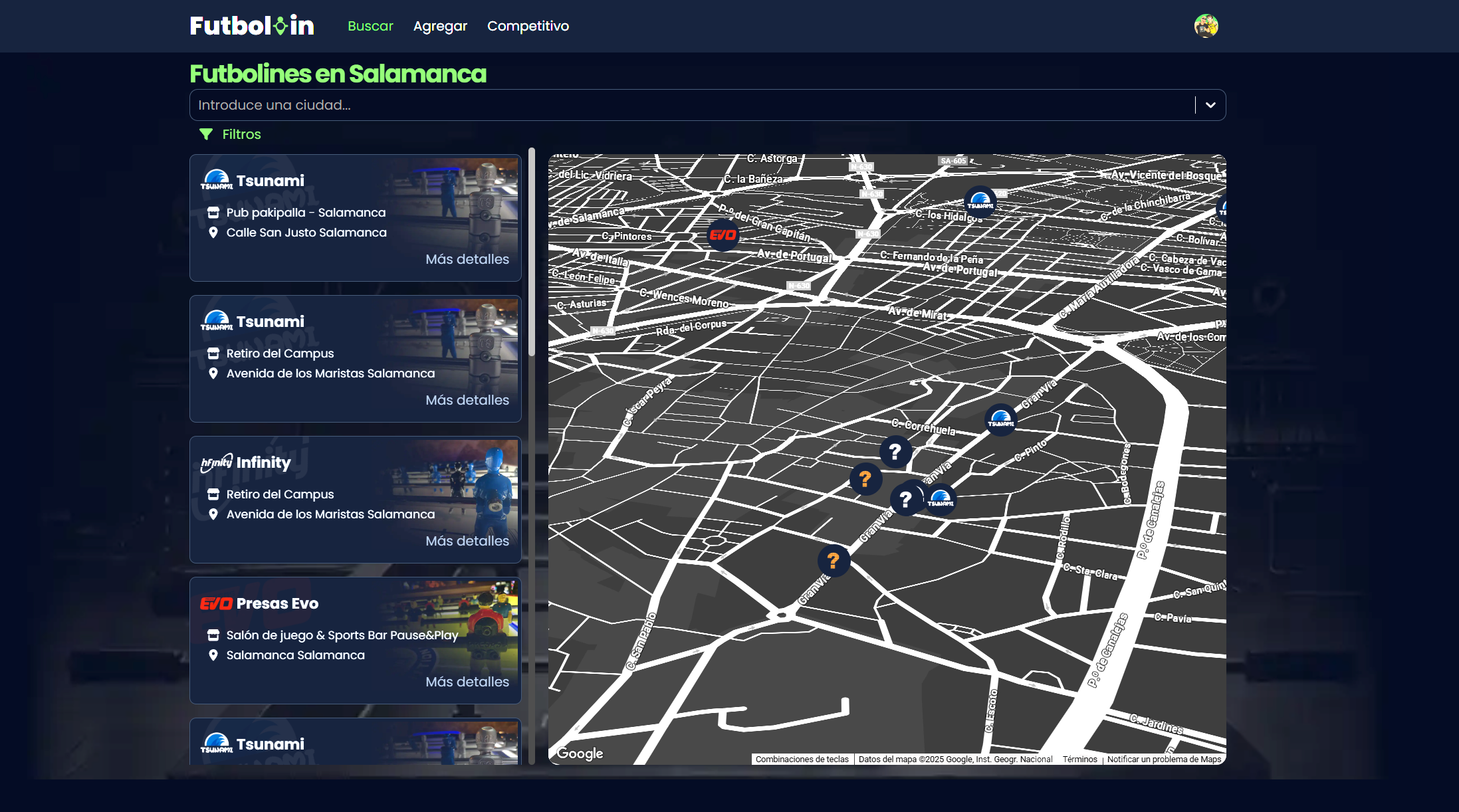
Task: Click the Futbolines en Salamanca heading
Action: (338, 74)
